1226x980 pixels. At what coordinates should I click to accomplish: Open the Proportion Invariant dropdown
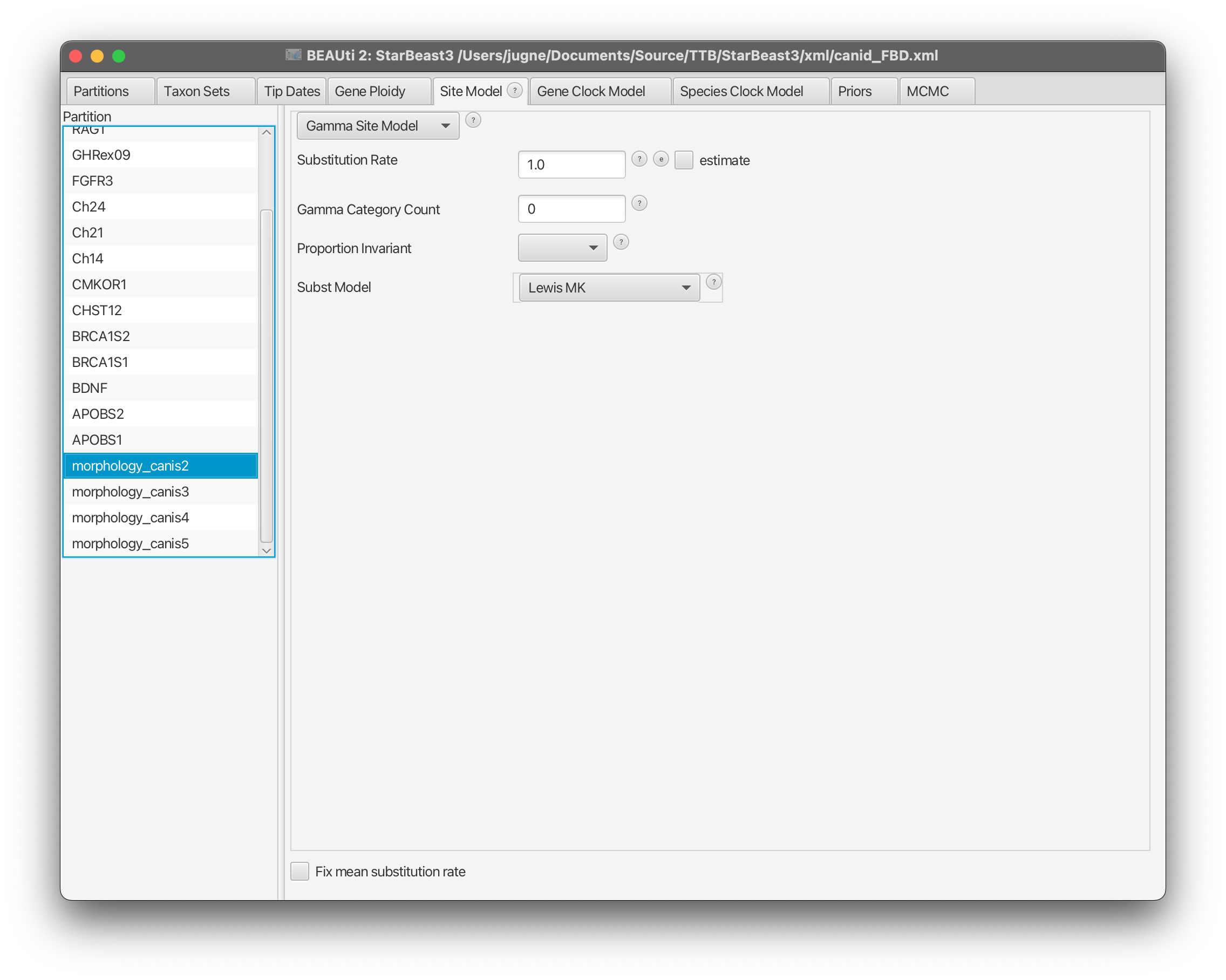coord(562,248)
